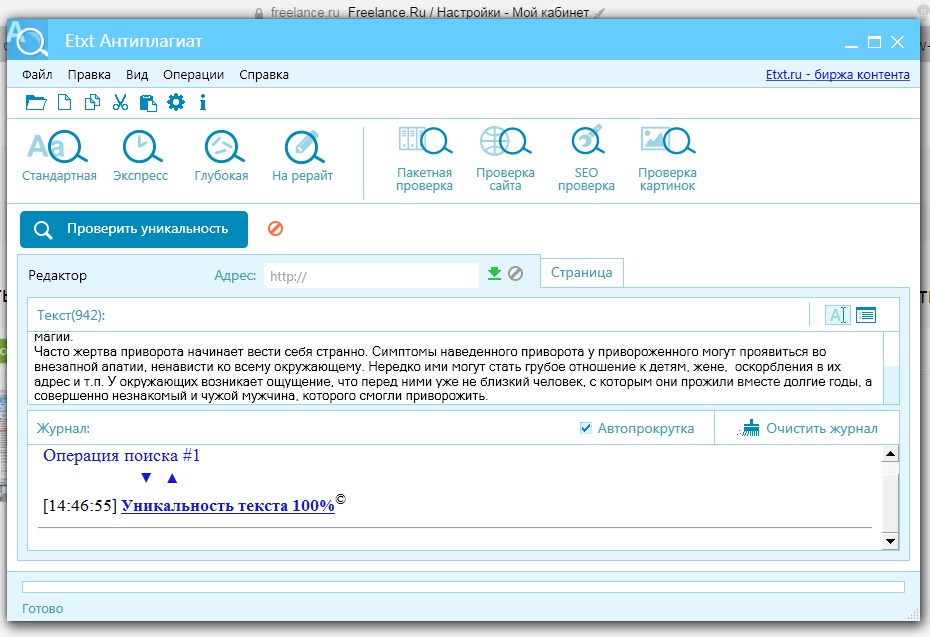Image resolution: width=930 pixels, height=637 pixels.
Task: Jump to previous result up arrow
Action: point(172,477)
